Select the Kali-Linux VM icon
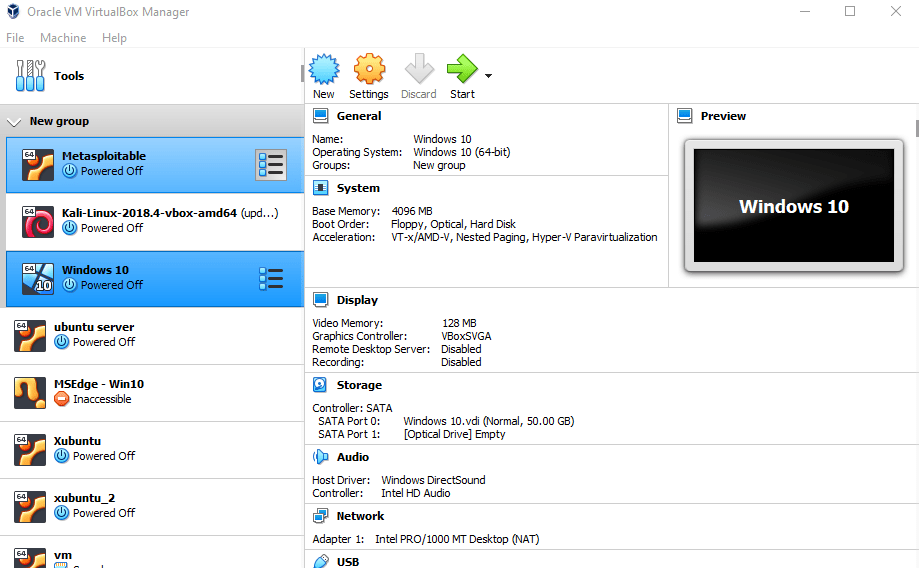This screenshot has height=568, width=919. (31, 222)
